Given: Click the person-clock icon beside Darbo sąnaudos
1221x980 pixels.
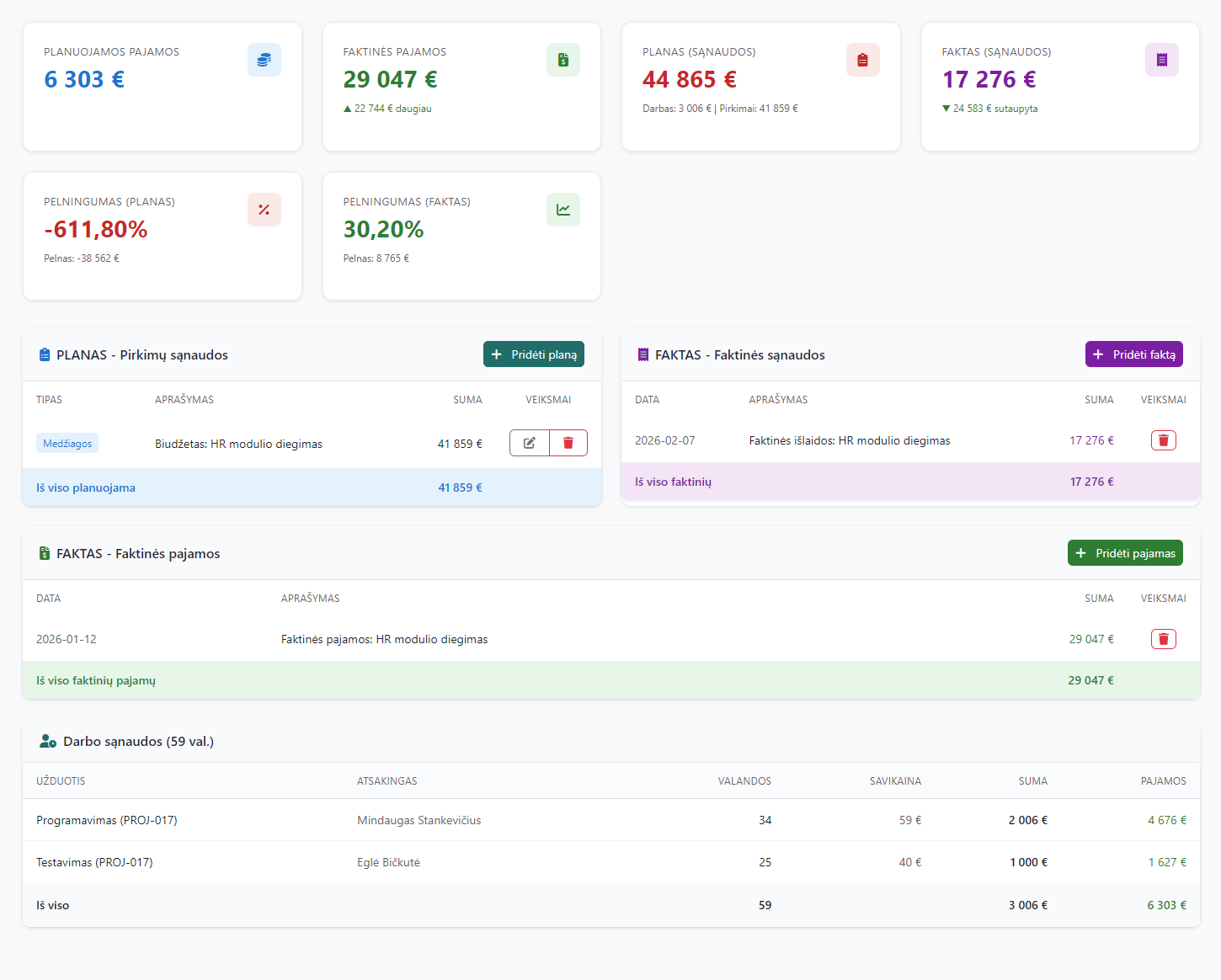Looking at the screenshot, I should click(x=48, y=742).
